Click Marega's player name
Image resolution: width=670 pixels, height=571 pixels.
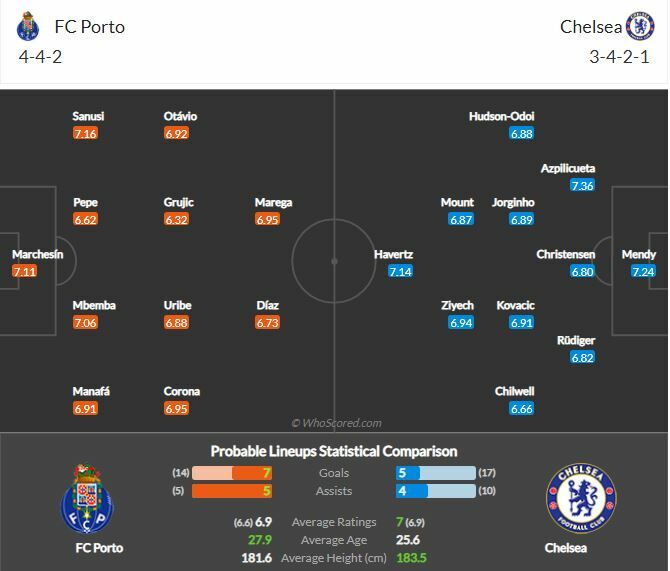click(x=273, y=202)
